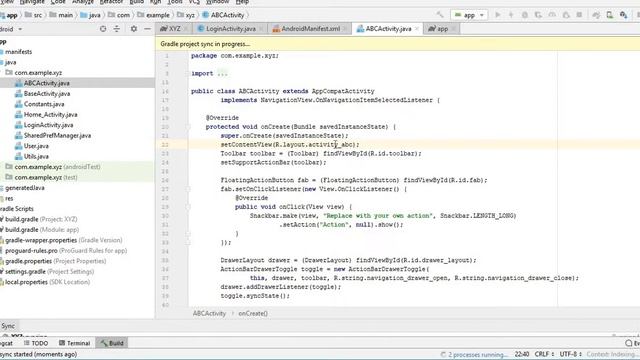Screen dimensions: 640x360
Task: Open the AVD Manager icon
Action: click(x=610, y=15)
